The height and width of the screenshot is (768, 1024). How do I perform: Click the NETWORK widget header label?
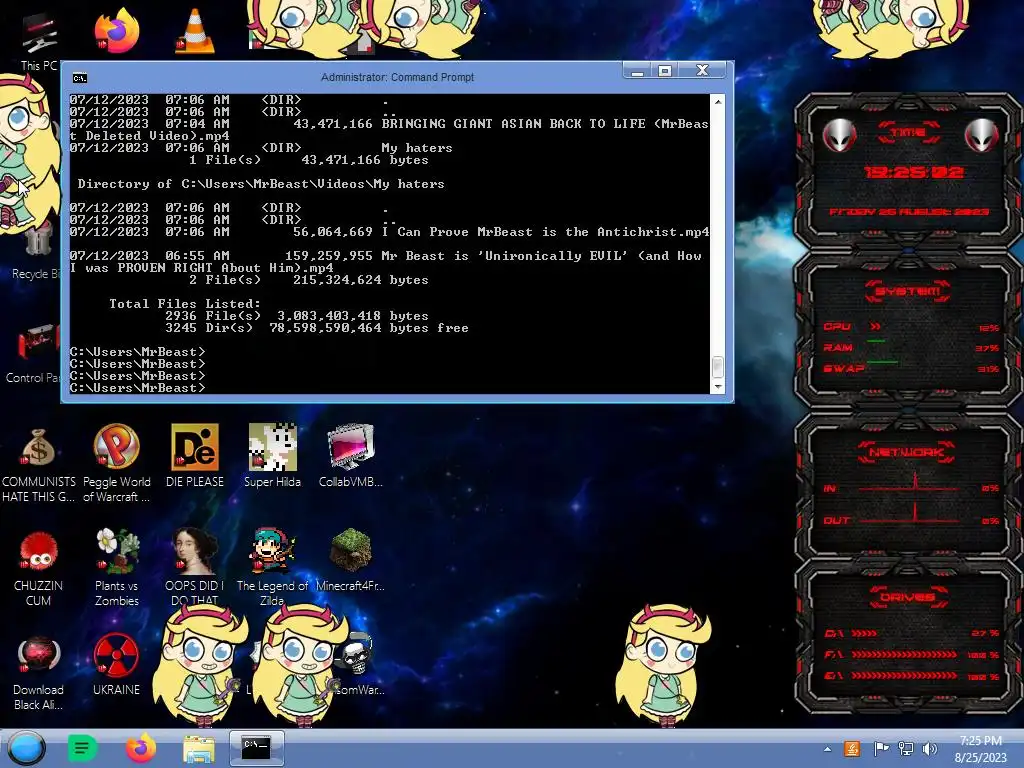click(906, 452)
